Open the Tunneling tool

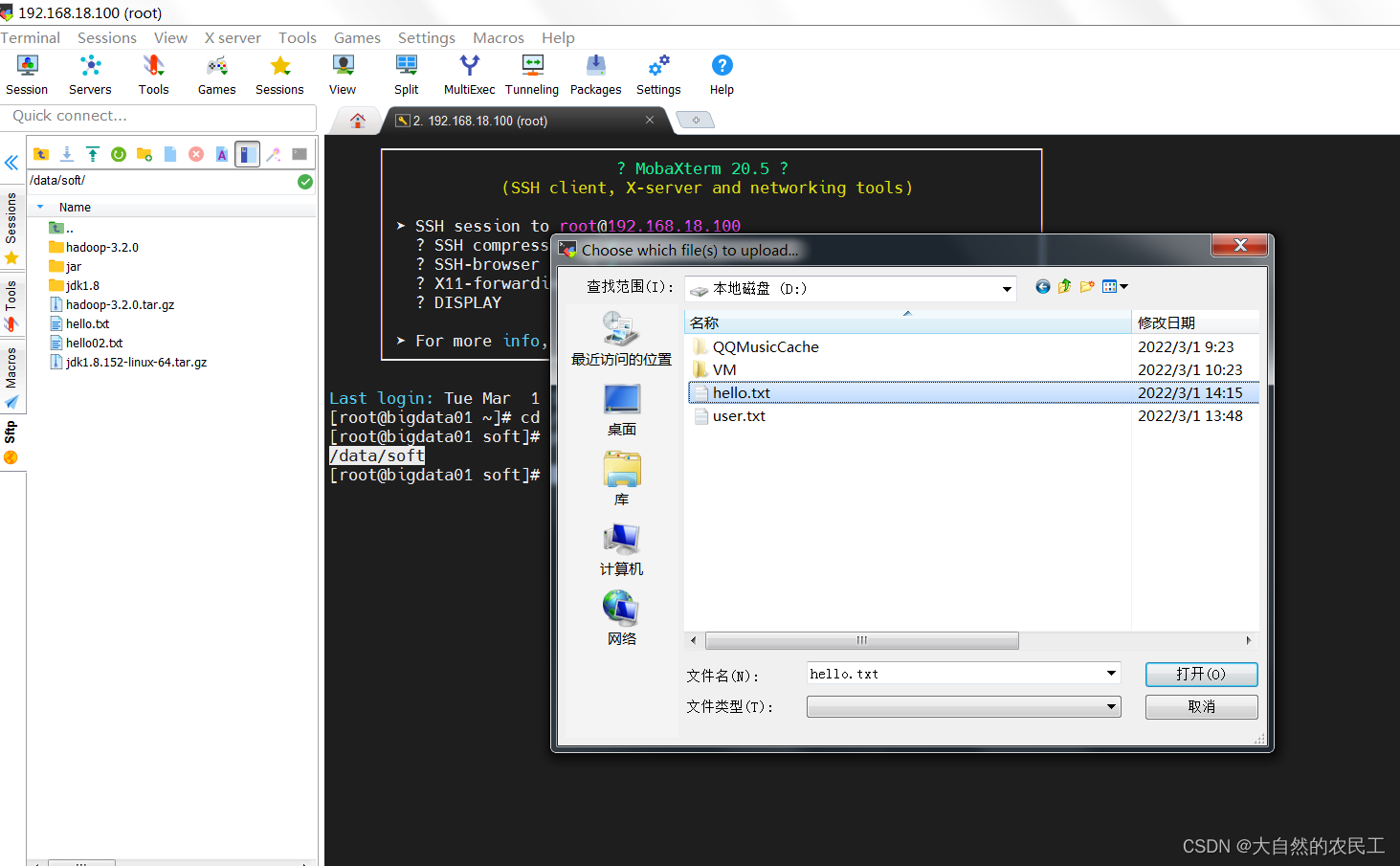tap(532, 75)
